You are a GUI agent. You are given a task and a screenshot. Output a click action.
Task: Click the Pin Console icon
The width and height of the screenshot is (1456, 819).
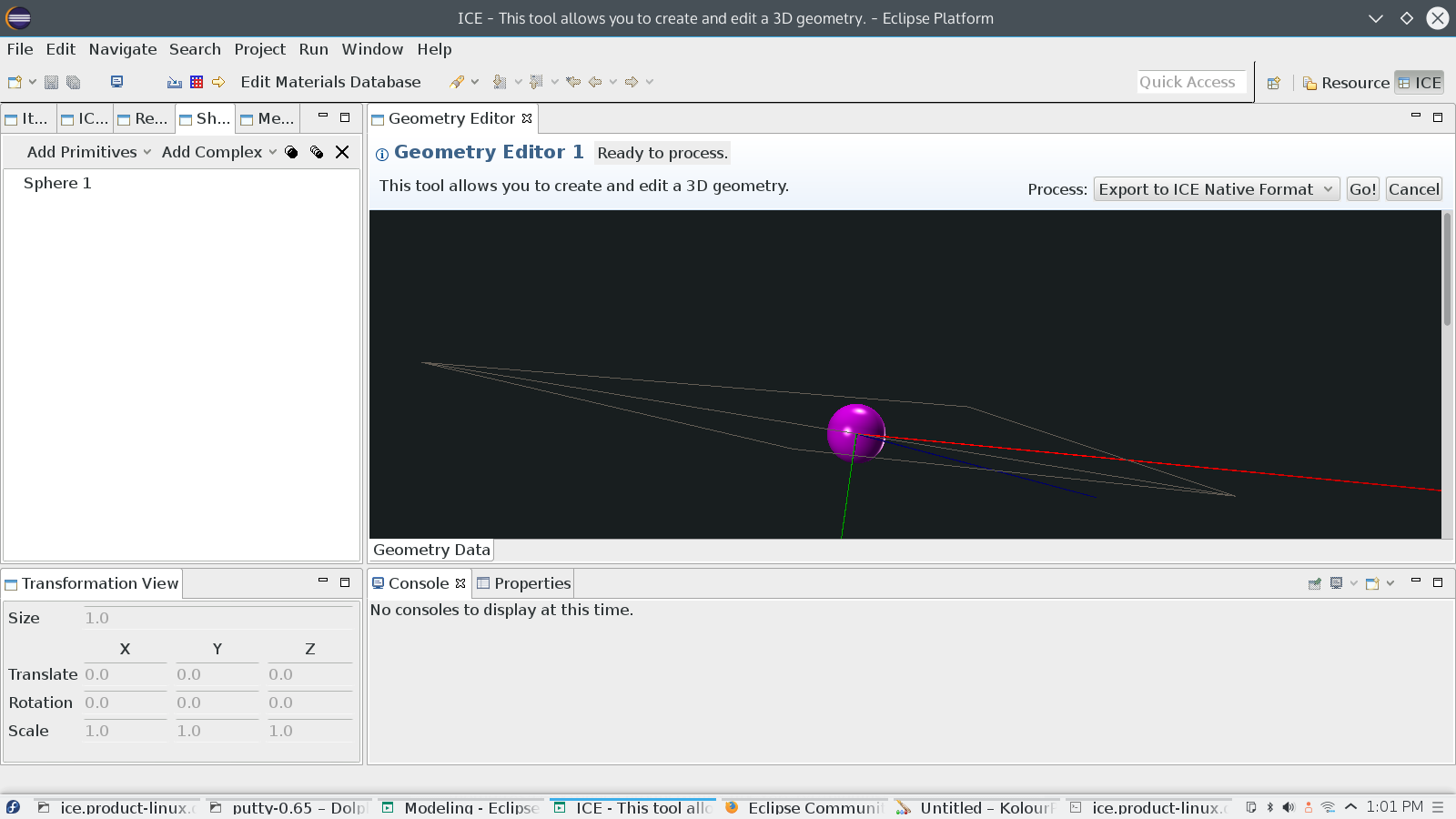(x=1315, y=583)
